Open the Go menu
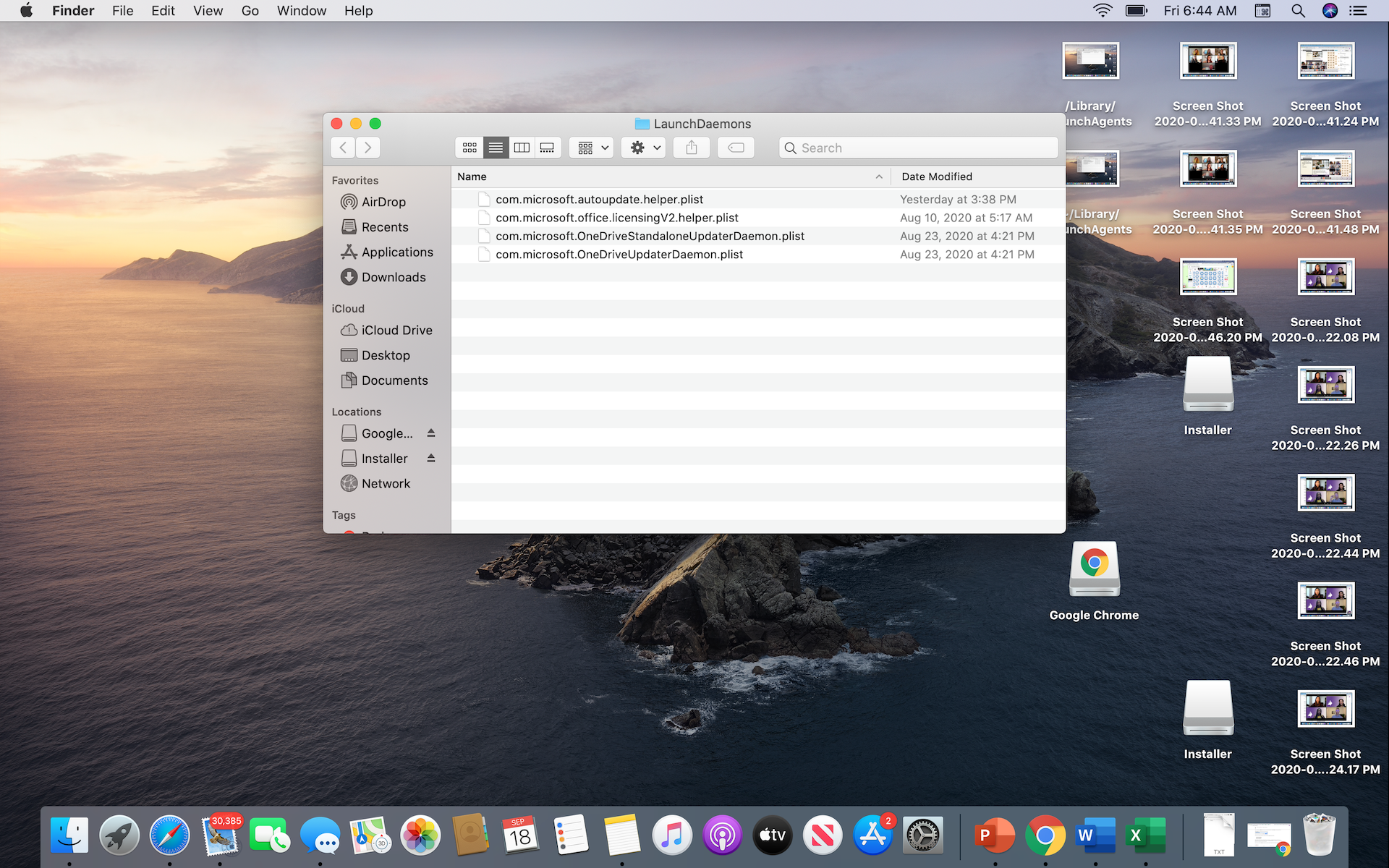Viewport: 1389px width, 868px height. pos(250,11)
